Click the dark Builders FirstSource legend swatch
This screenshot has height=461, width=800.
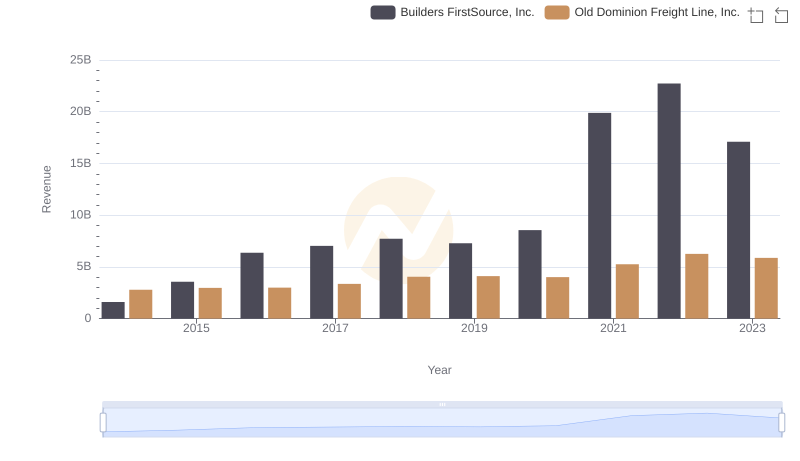click(383, 12)
